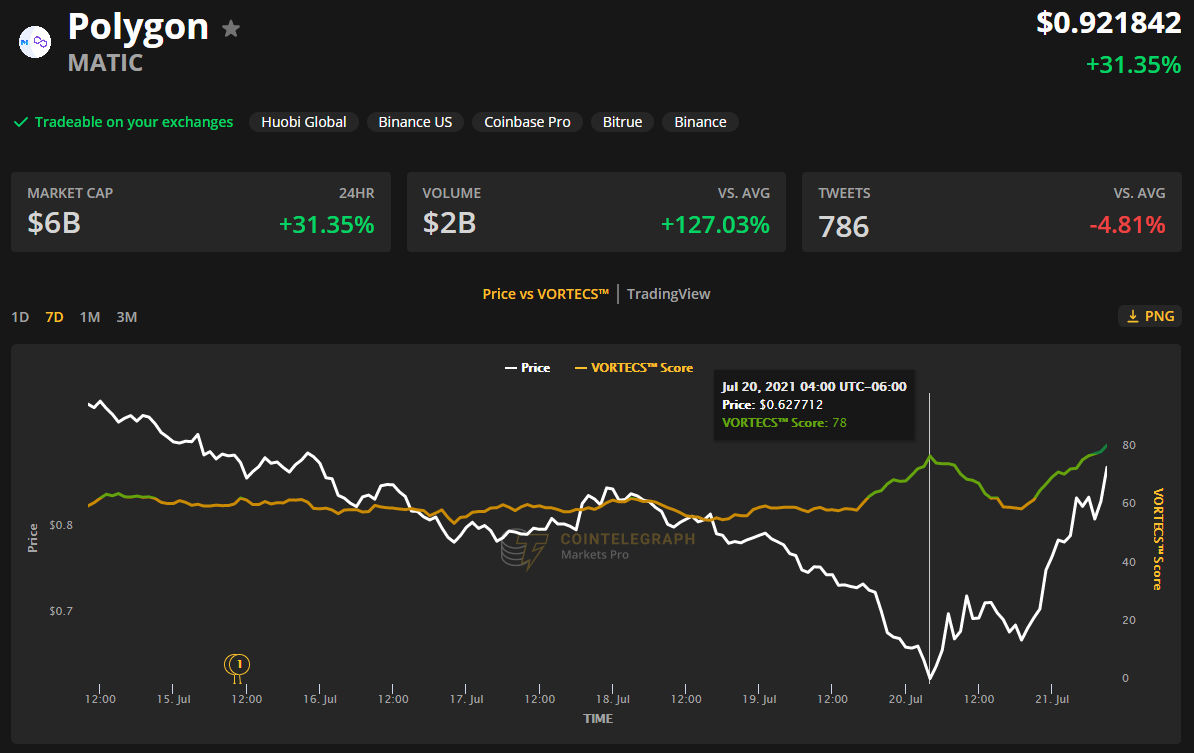Toggle the Price series in legend
The image size is (1194, 753).
[527, 368]
